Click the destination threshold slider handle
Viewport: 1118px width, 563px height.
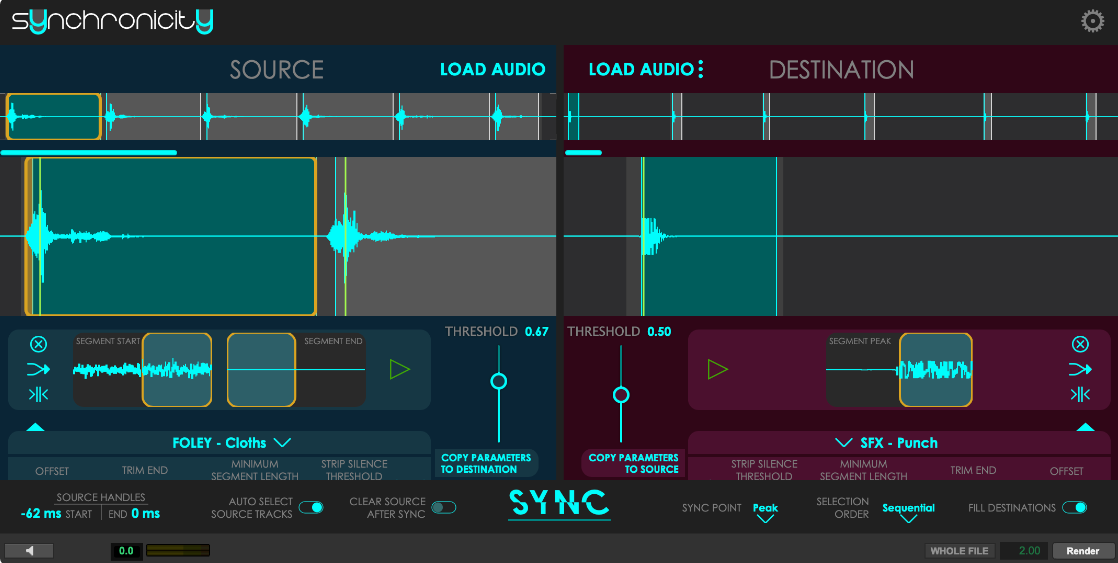[621, 395]
